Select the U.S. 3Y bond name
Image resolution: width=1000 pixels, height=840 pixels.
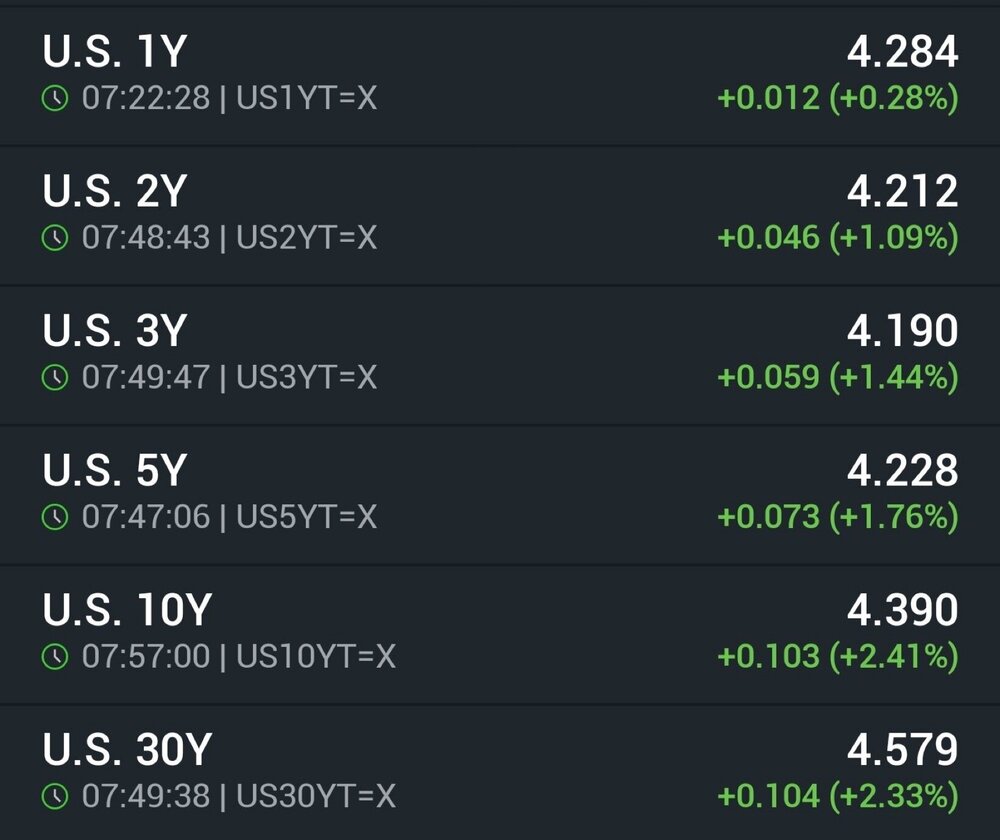tap(114, 331)
